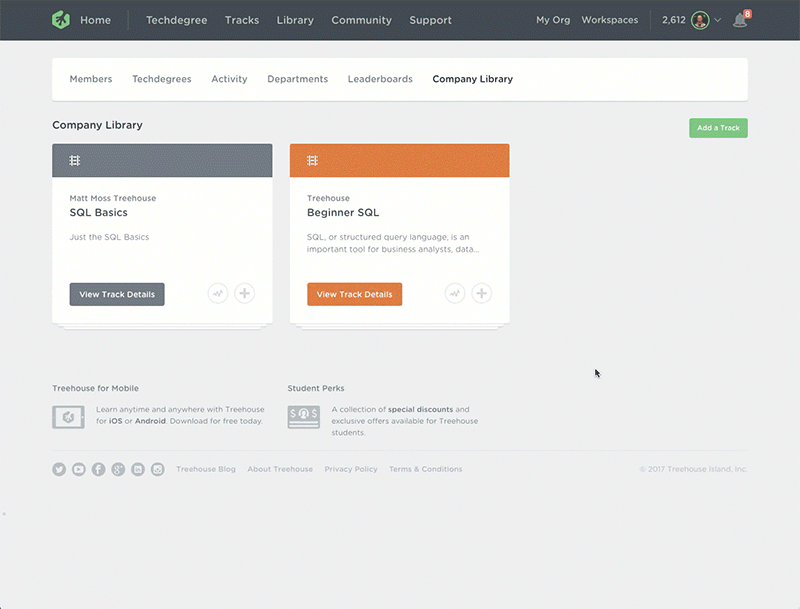Image resolution: width=800 pixels, height=609 pixels.
Task: Click the user profile avatar
Action: (x=700, y=20)
